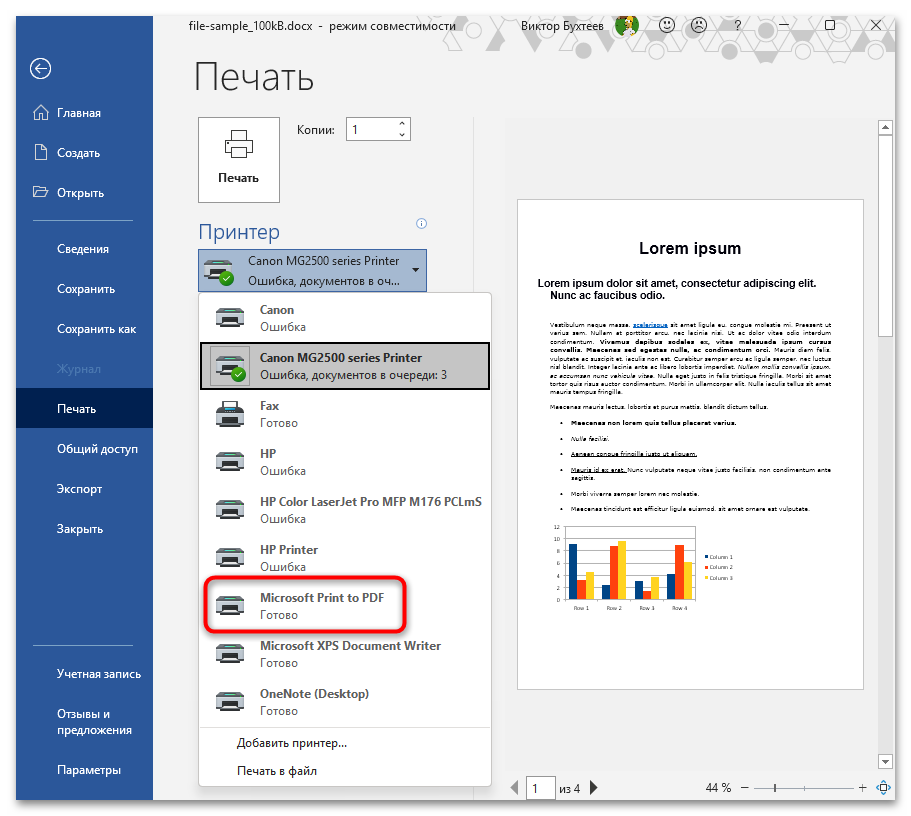Select HP Color LaserJet Pro MFP M176 PCLmS
Screen dimensions: 911x816
[345, 510]
